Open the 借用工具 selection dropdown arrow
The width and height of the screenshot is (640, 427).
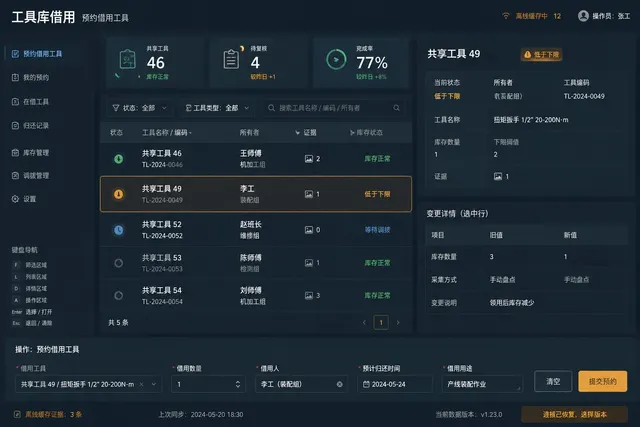tap(153, 384)
